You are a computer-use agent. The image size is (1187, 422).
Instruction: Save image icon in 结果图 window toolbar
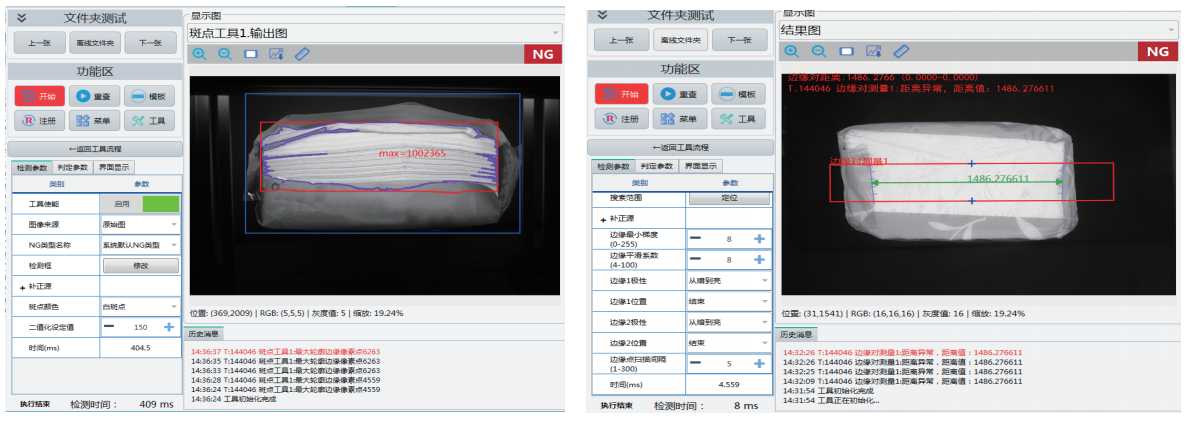(874, 52)
